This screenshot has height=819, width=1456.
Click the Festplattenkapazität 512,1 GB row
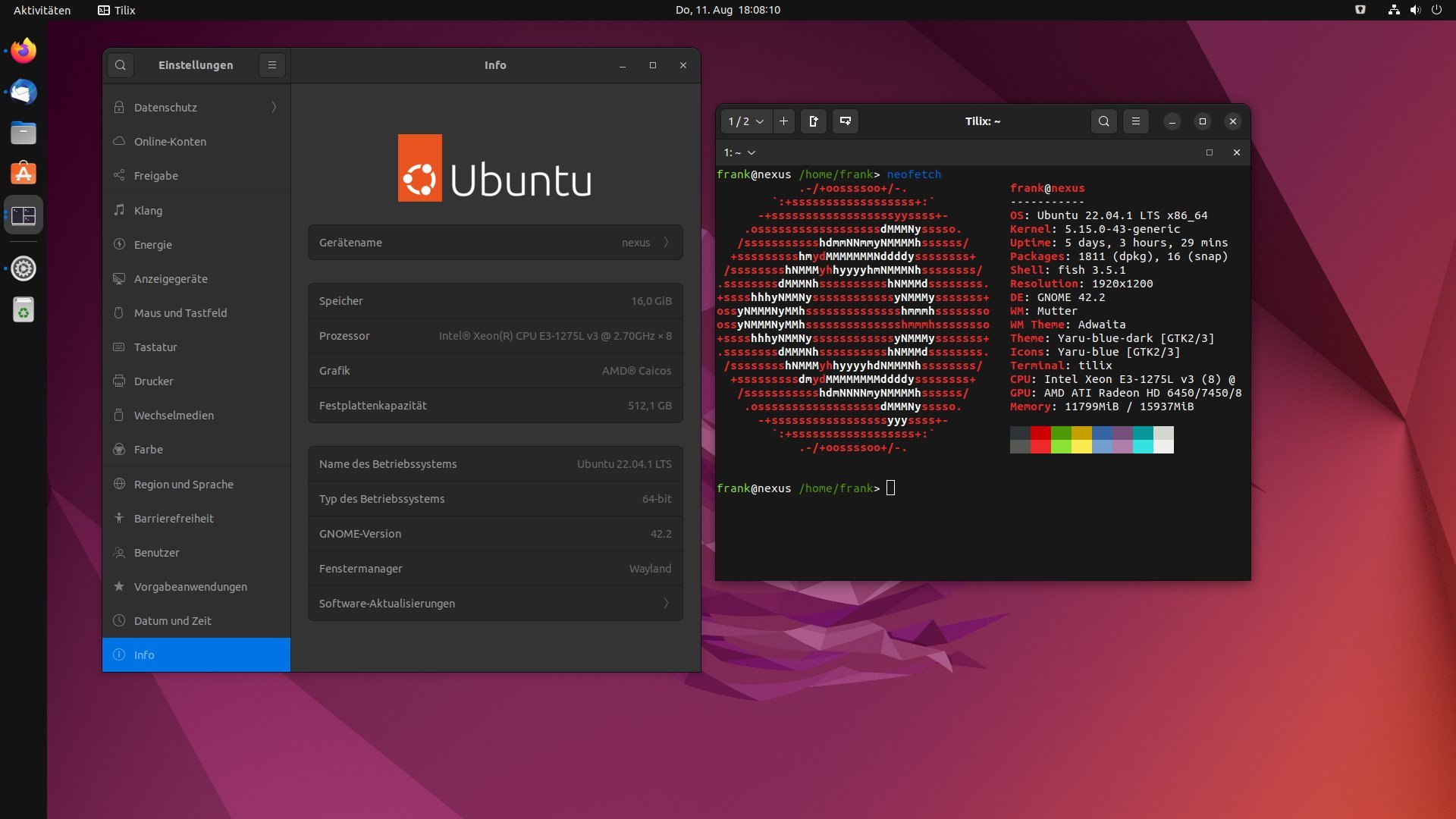(x=495, y=406)
